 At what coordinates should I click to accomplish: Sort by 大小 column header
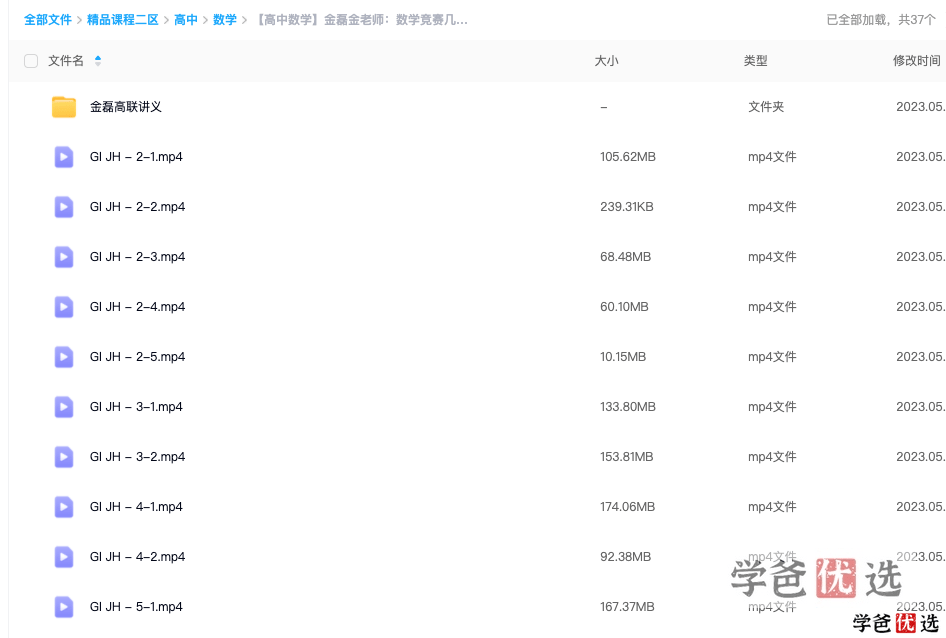(x=606, y=61)
